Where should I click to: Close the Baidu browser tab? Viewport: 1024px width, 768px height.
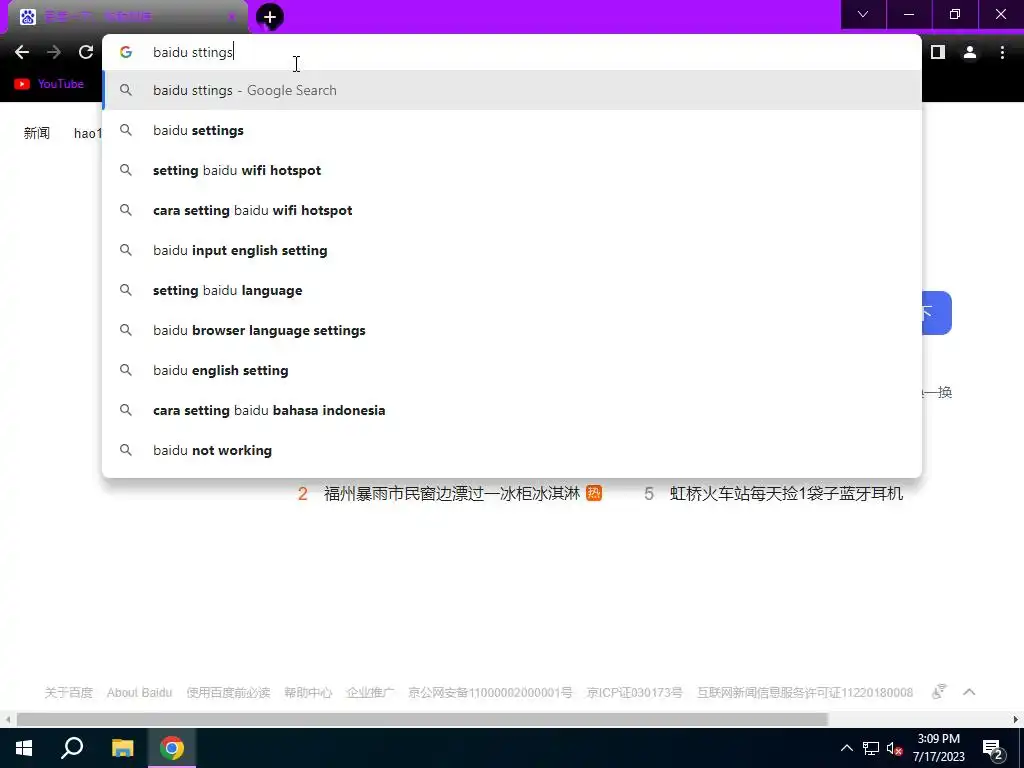231,17
